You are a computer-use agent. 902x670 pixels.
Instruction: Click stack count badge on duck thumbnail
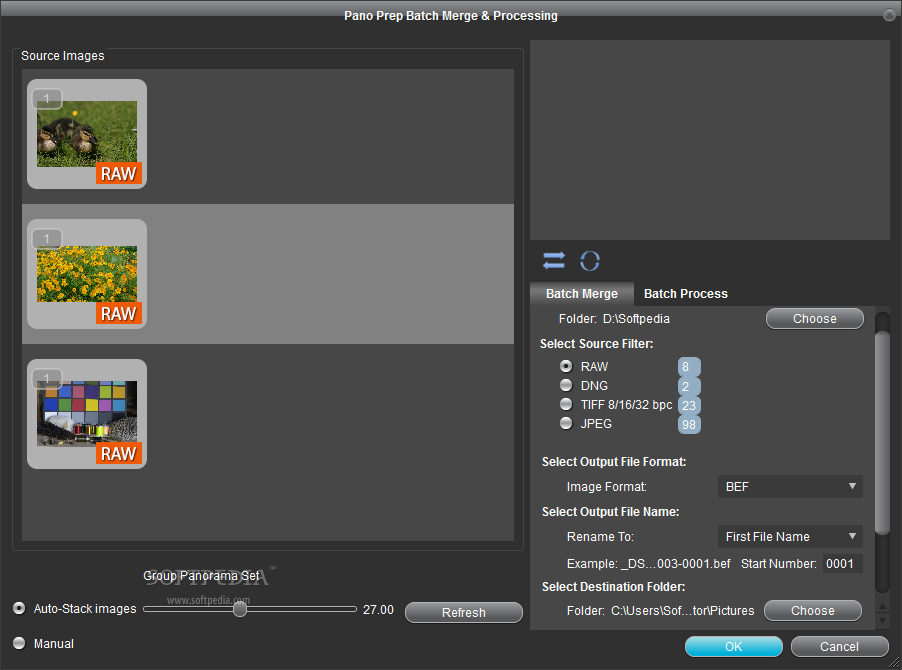coord(47,99)
